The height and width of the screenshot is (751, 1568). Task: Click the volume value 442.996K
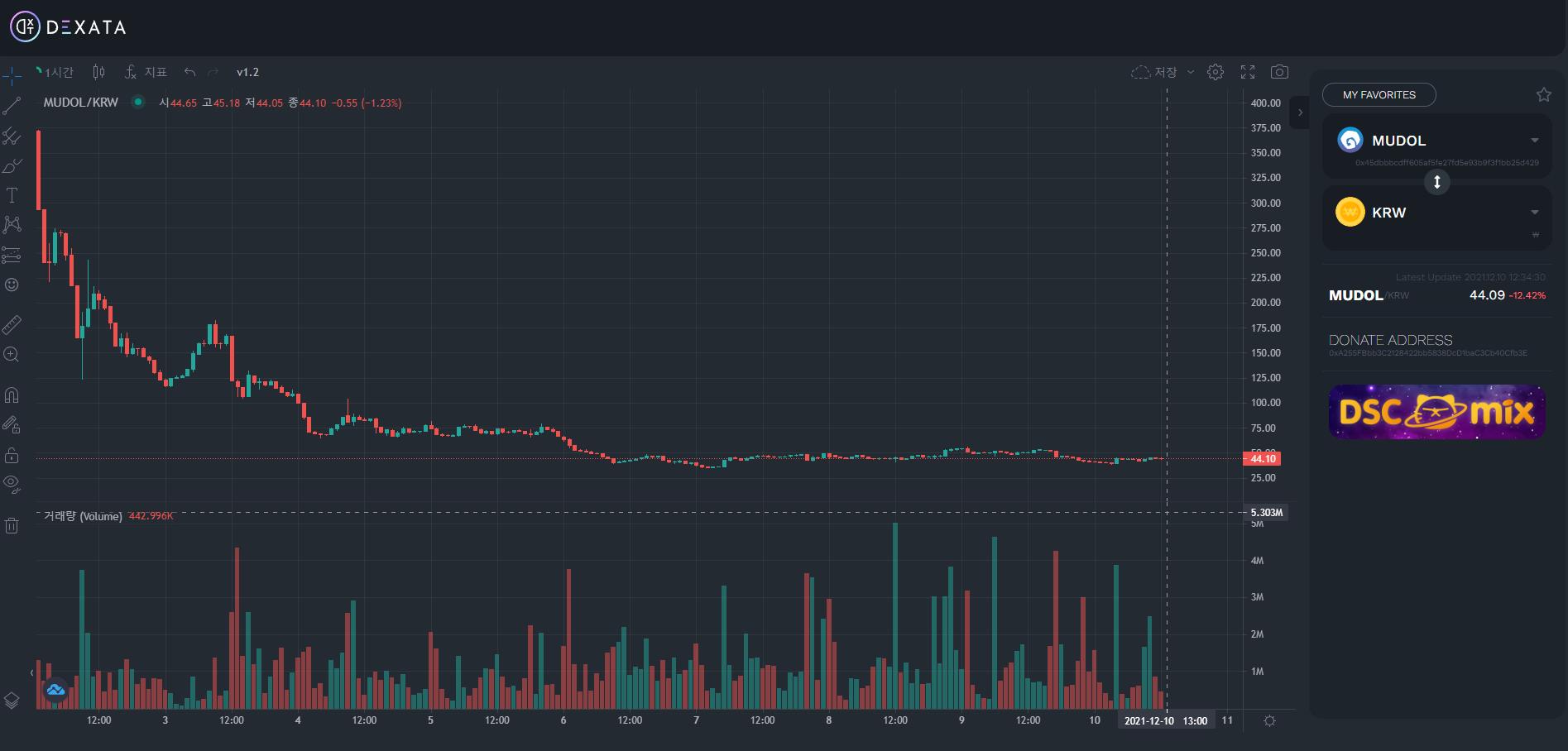click(151, 516)
